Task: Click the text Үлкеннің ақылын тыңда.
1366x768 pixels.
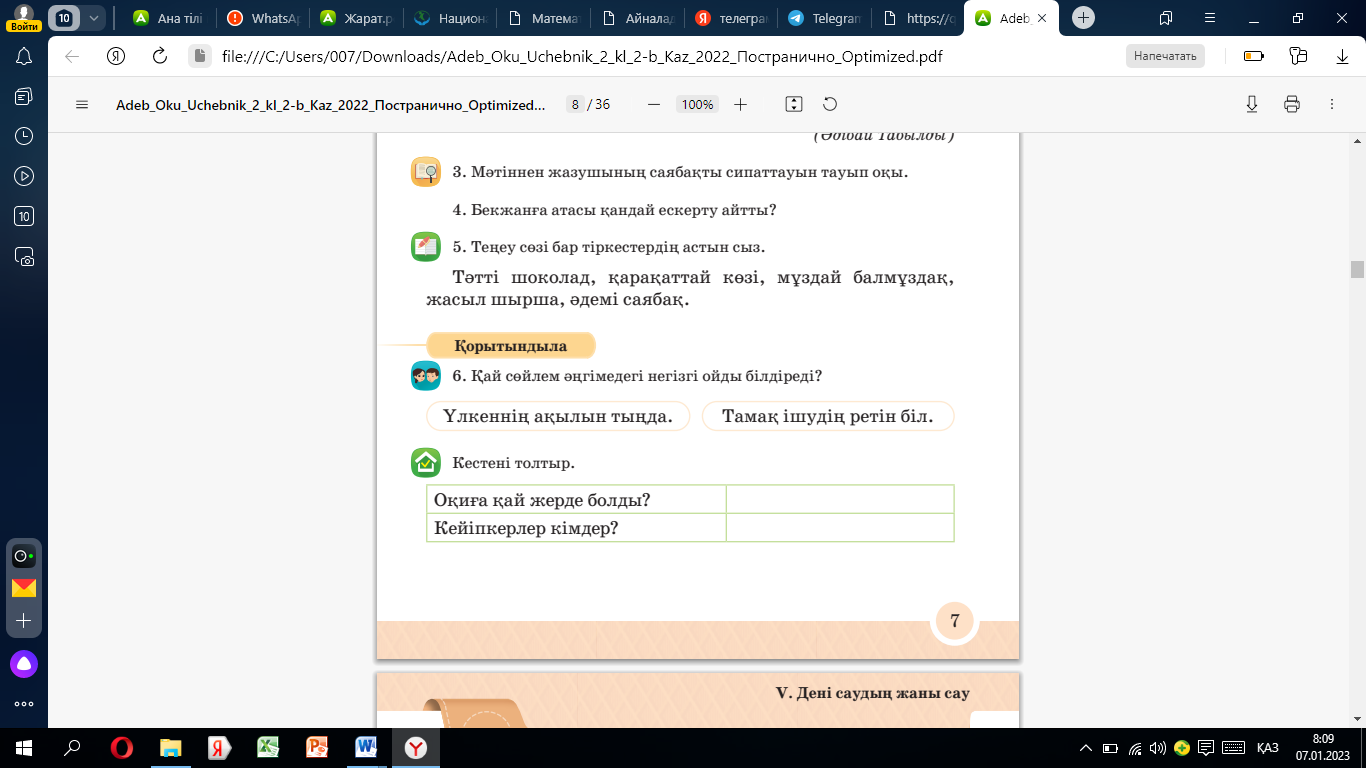Action: pos(558,416)
